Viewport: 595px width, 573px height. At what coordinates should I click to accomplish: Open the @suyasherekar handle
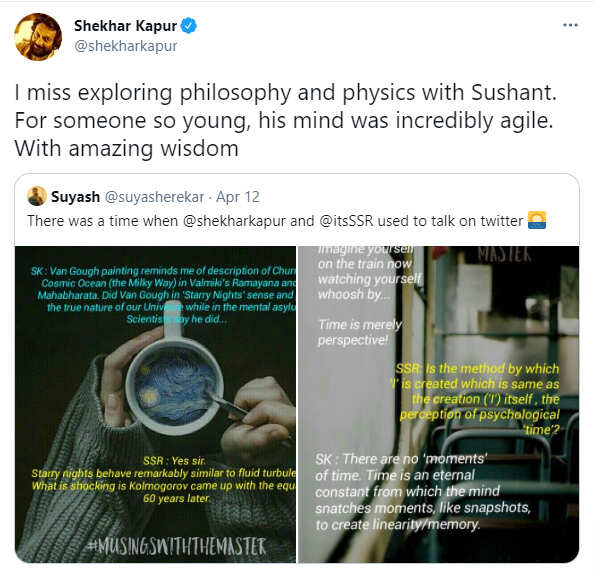[x=154, y=197]
